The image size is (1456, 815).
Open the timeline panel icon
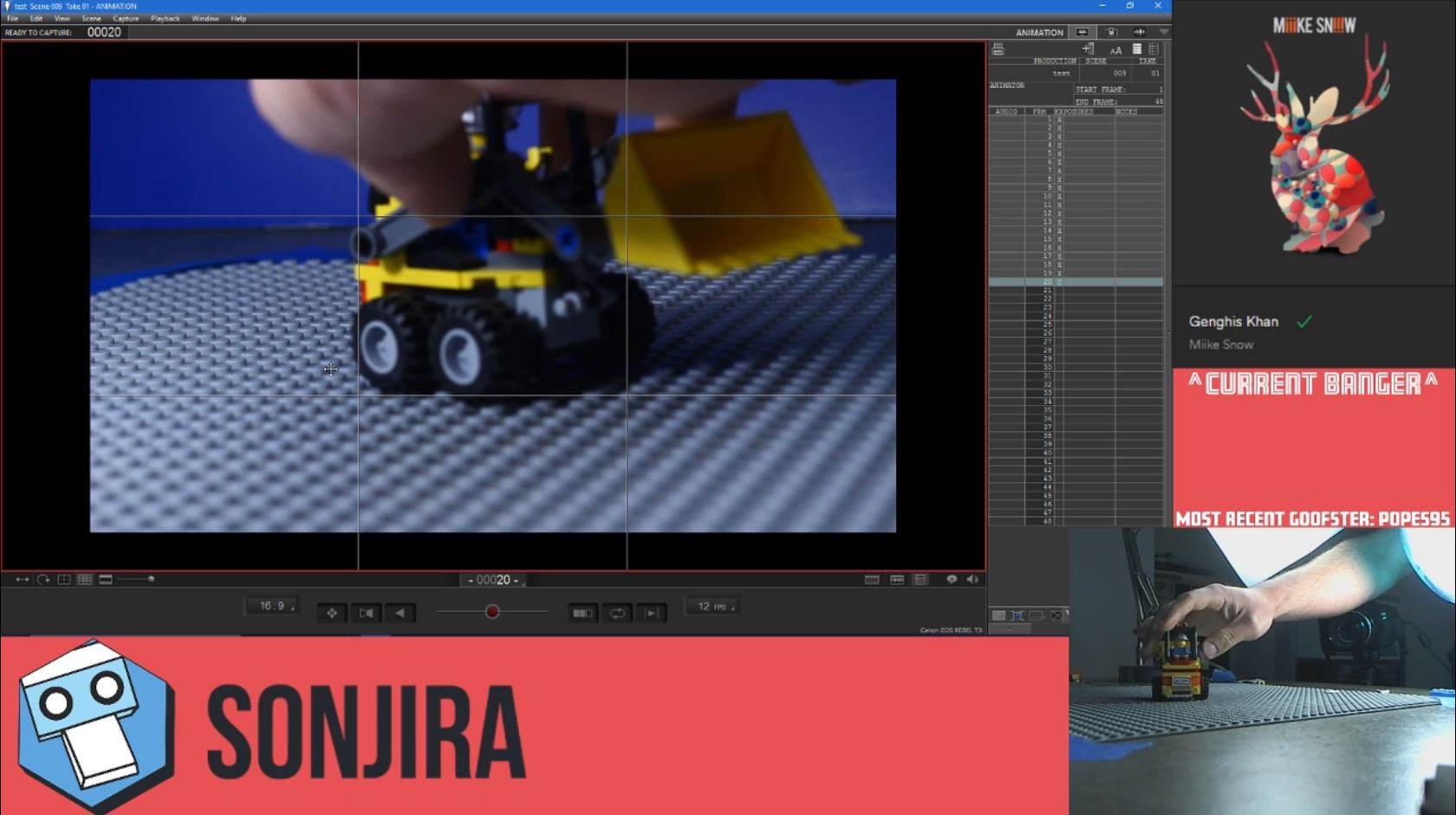point(872,579)
